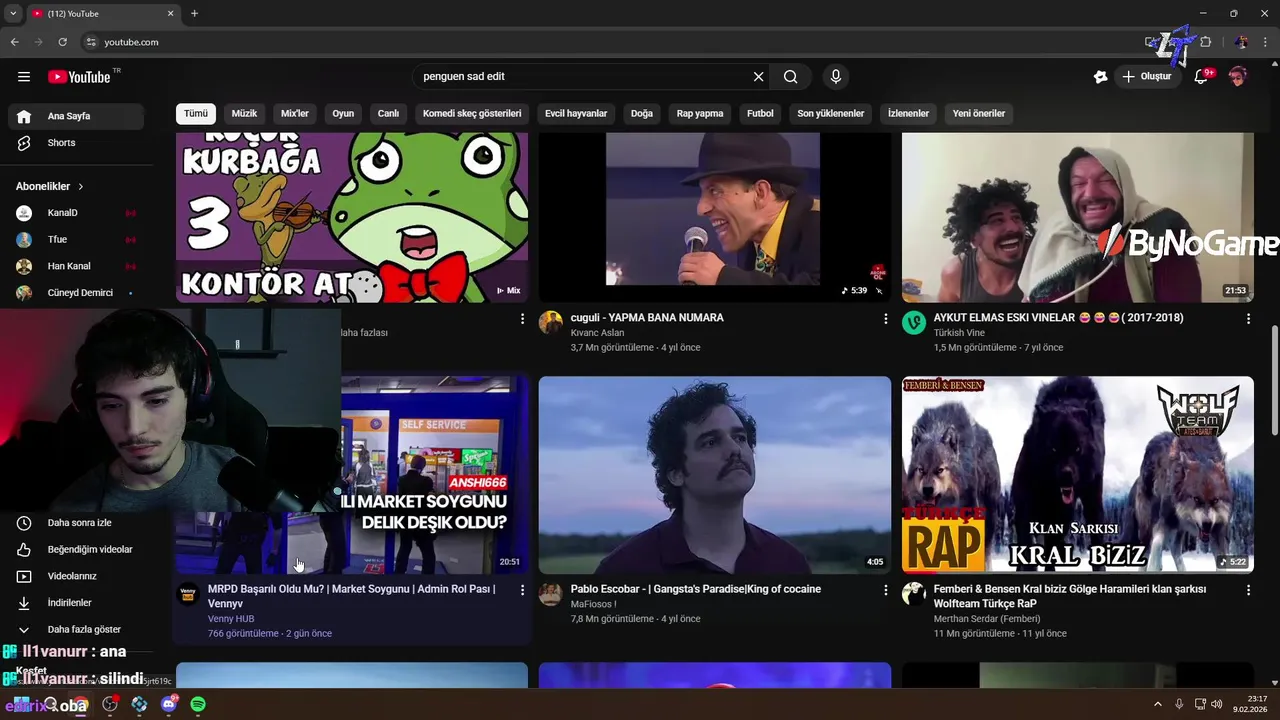Go back with Chrome back arrow
The image size is (1280, 720).
point(14,42)
